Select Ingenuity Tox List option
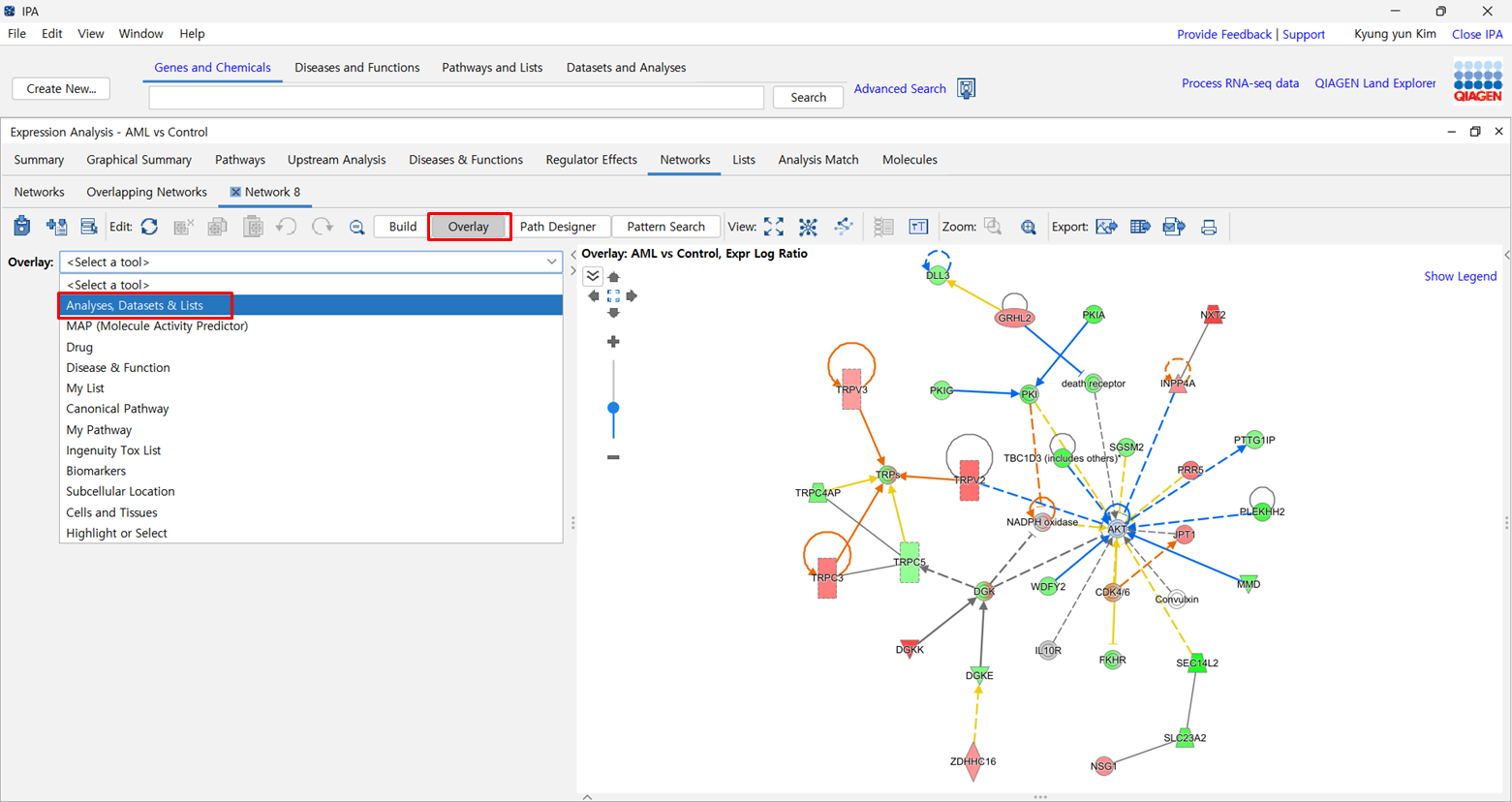The height and width of the screenshot is (802, 1512). click(x=311, y=450)
